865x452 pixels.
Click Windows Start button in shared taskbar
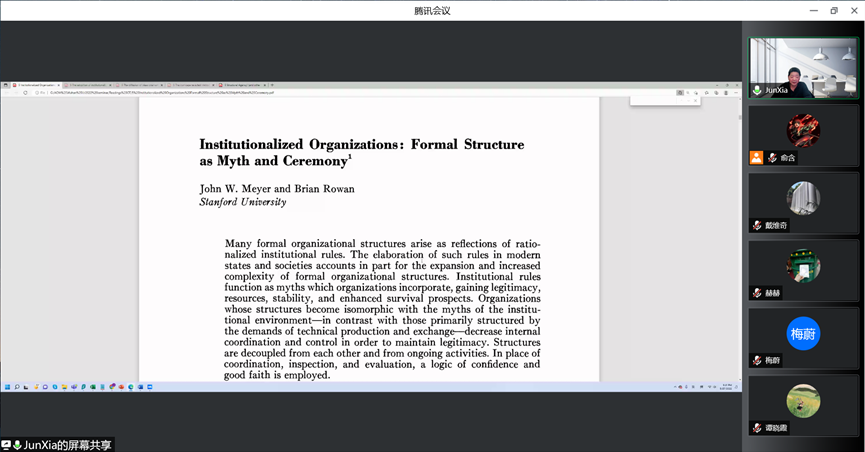tap(7, 387)
